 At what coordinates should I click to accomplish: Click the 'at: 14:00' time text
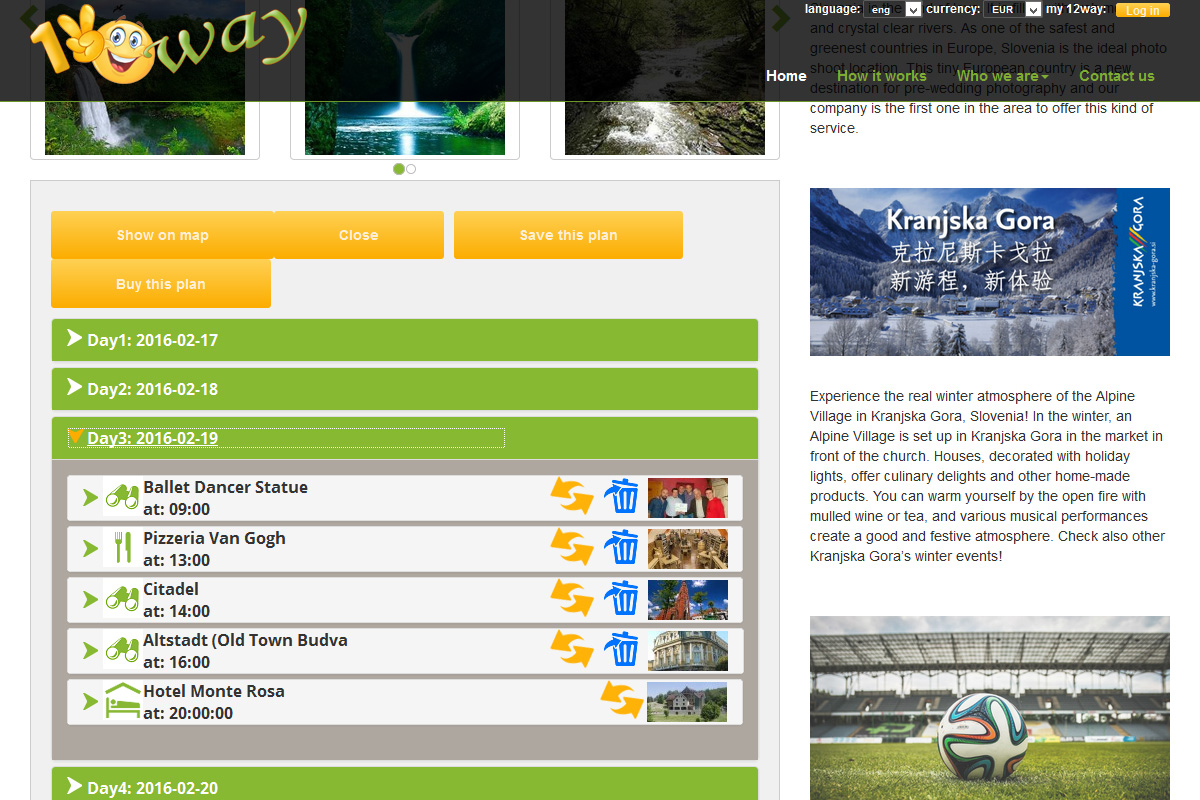pyautogui.click(x=176, y=612)
